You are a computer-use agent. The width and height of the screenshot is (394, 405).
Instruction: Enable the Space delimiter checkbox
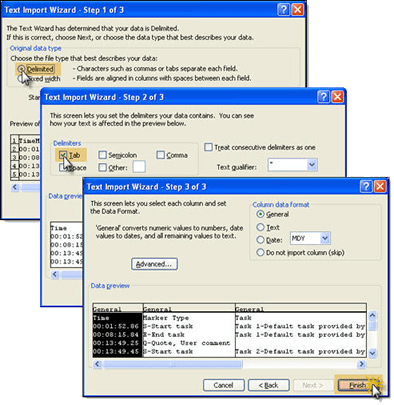[63, 167]
